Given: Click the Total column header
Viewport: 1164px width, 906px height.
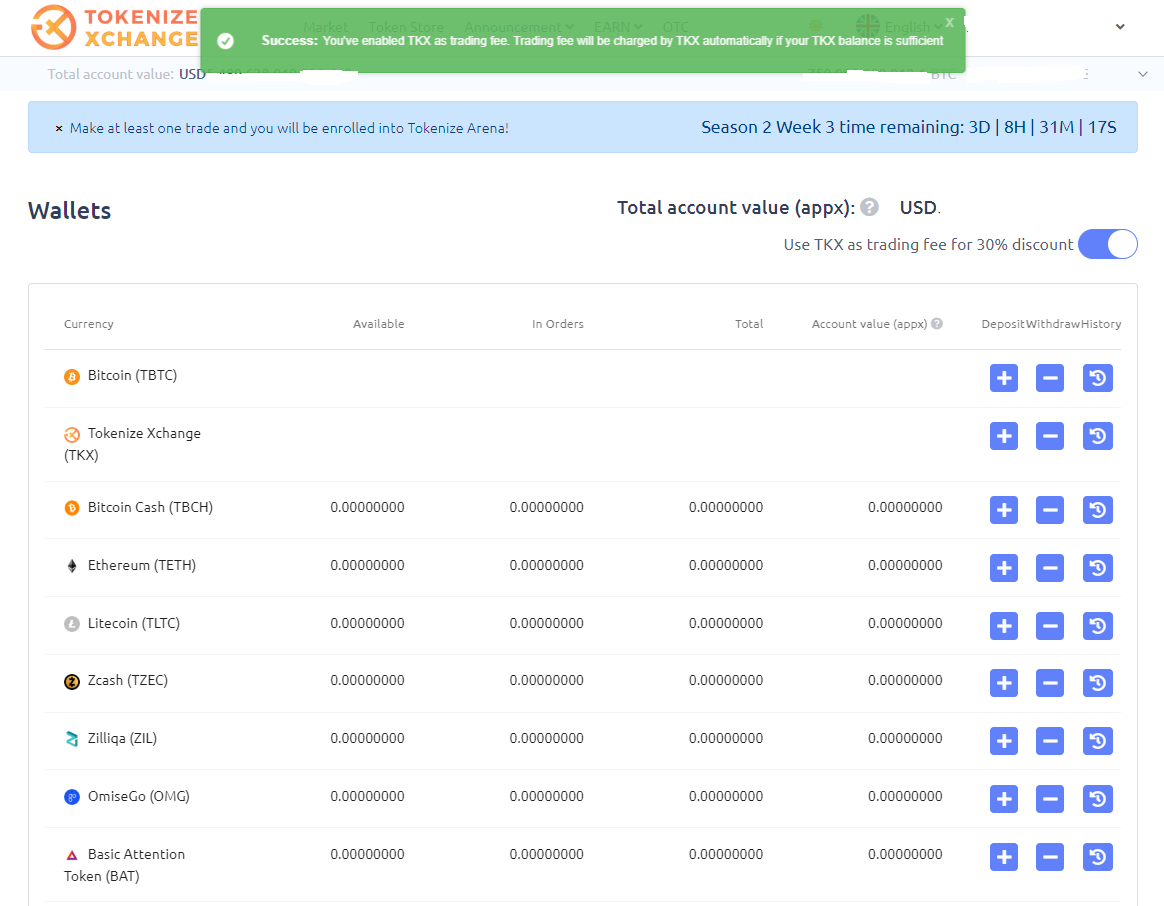Looking at the screenshot, I should coord(749,324).
